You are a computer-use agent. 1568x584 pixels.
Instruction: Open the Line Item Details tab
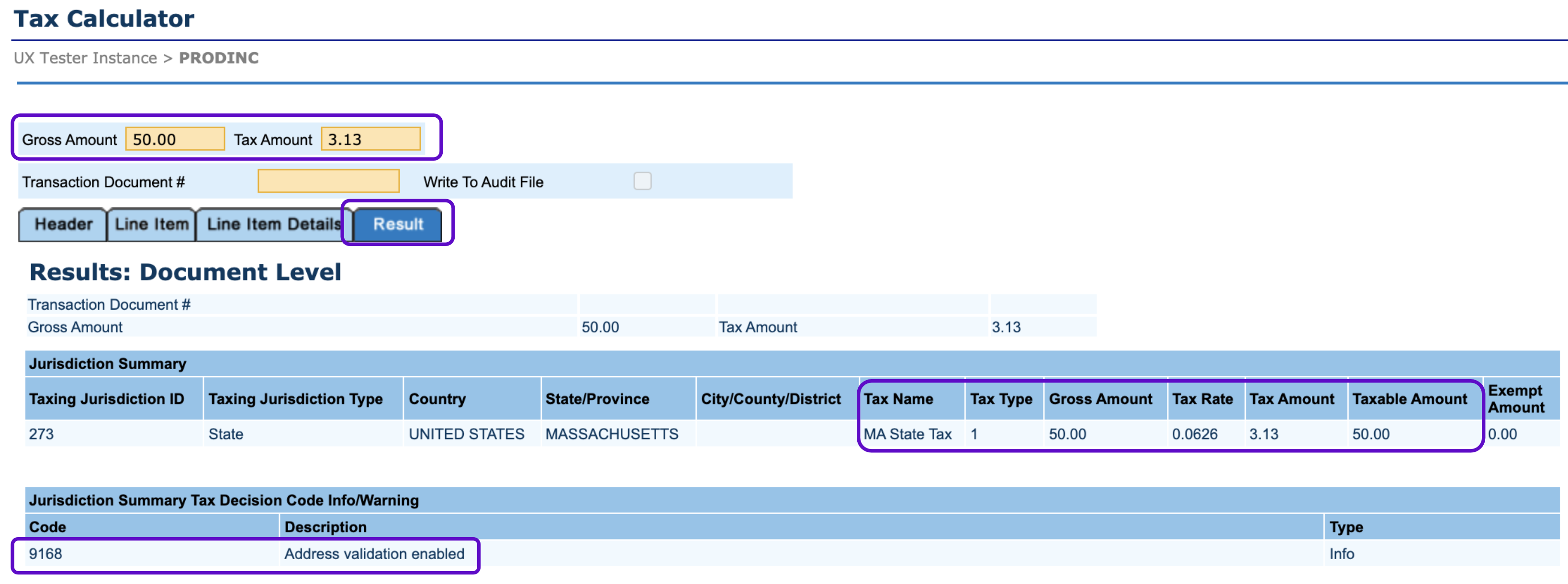[273, 225]
